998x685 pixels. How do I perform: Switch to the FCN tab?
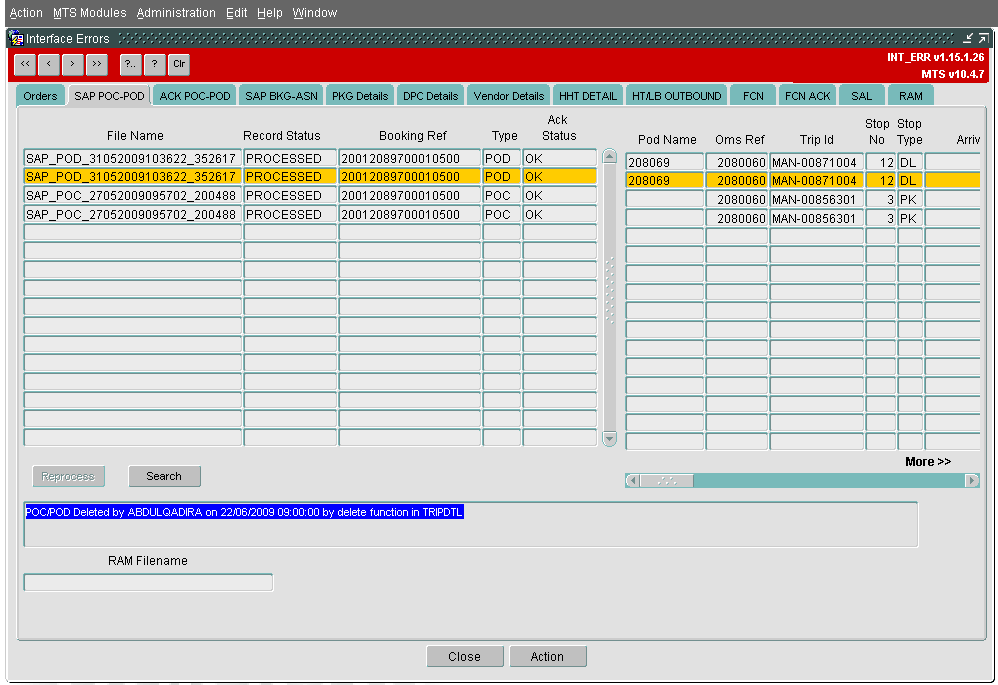click(x=753, y=96)
